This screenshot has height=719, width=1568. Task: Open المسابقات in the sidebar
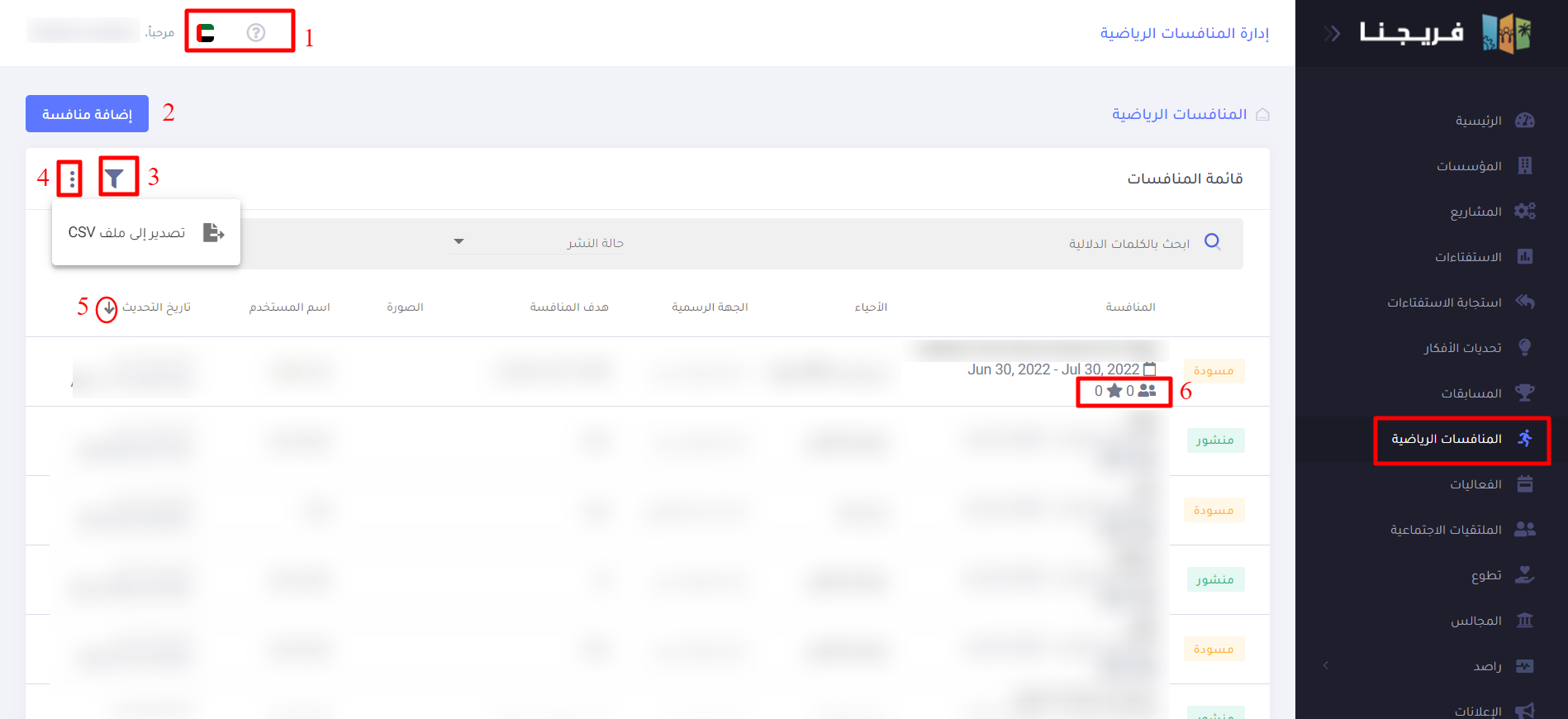tap(1471, 393)
